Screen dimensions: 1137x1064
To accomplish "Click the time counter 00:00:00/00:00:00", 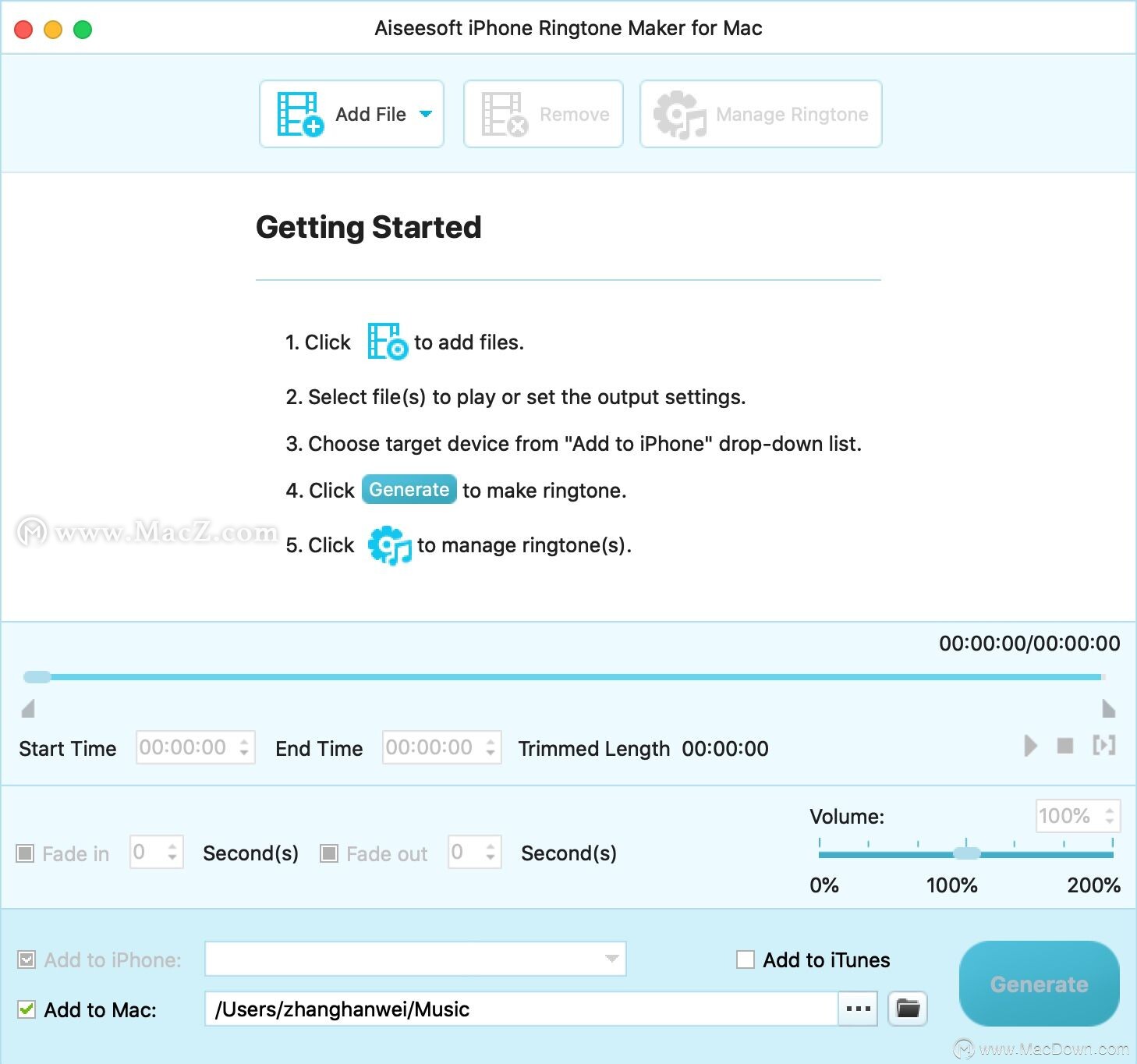I will [1029, 644].
